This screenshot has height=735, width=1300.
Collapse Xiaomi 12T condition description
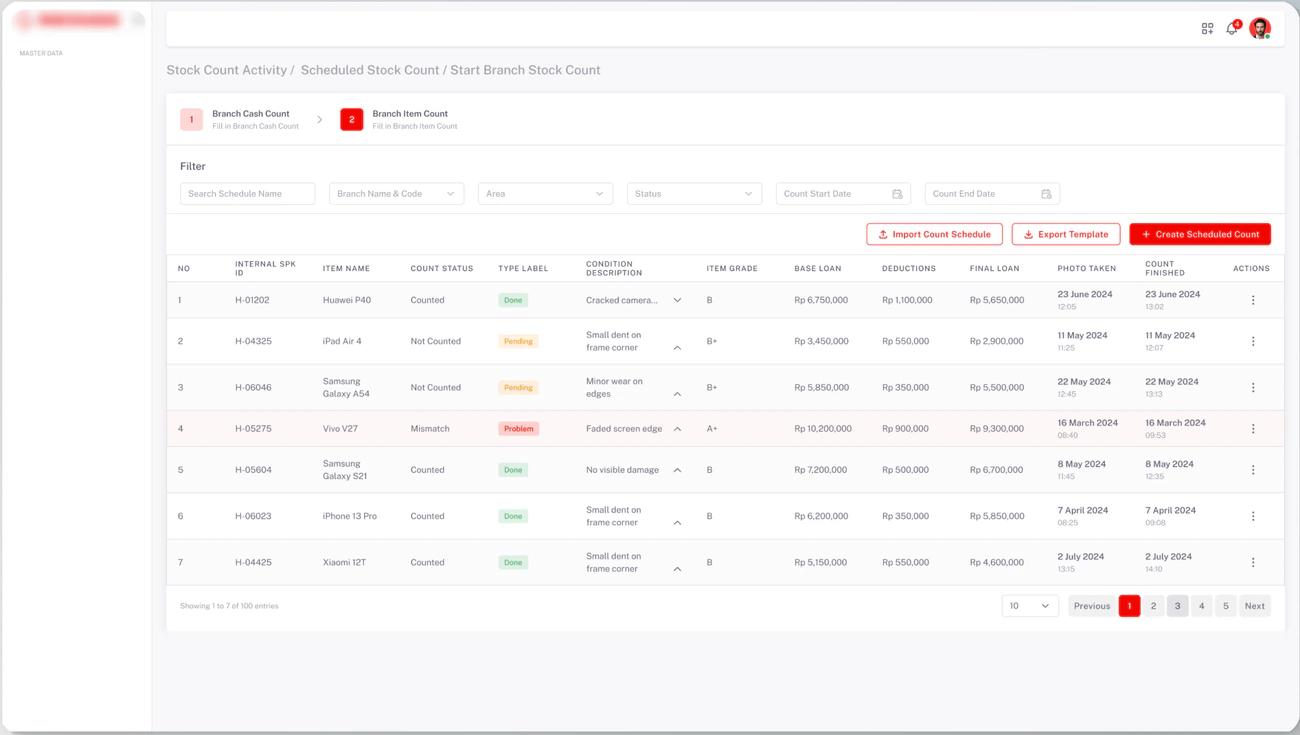(677, 569)
